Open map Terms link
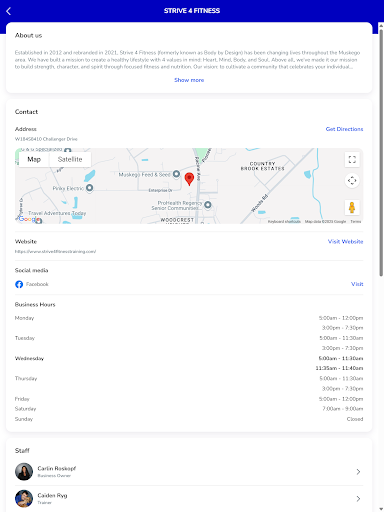 tap(356, 222)
